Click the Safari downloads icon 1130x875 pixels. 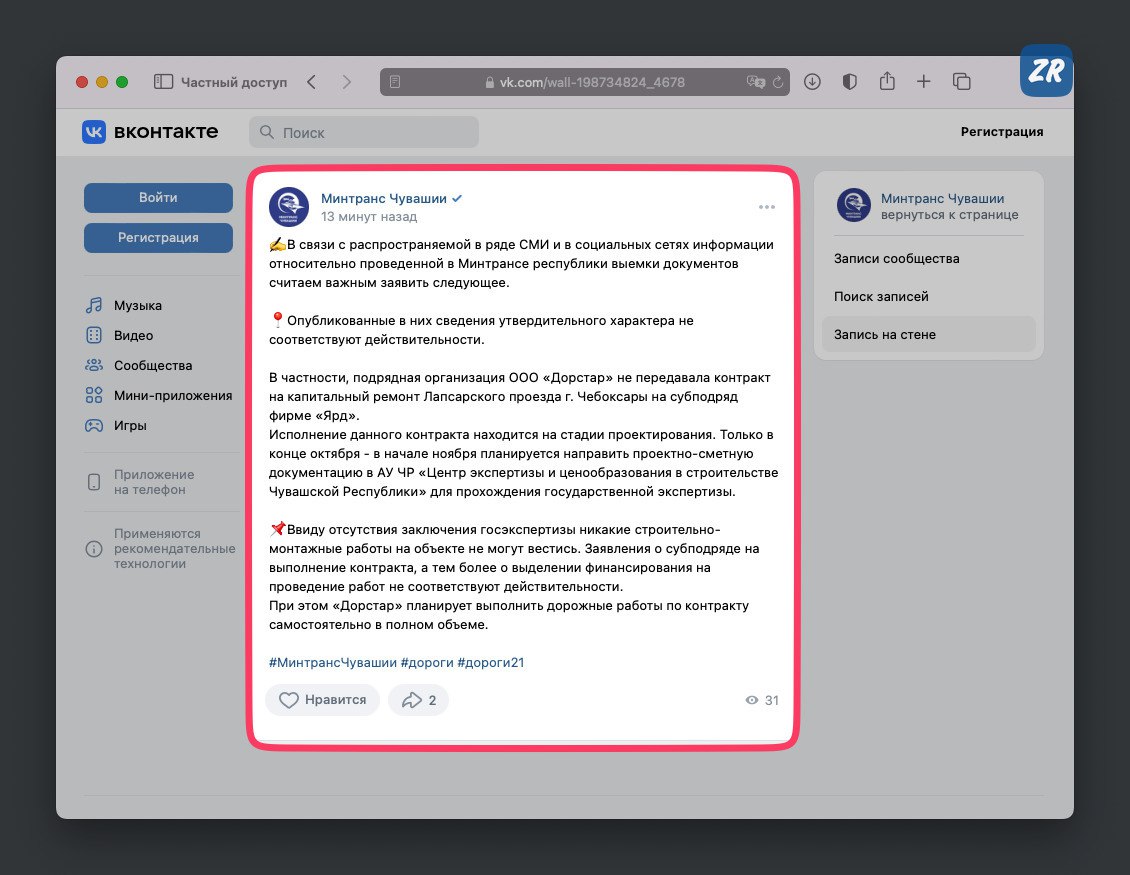tap(812, 82)
